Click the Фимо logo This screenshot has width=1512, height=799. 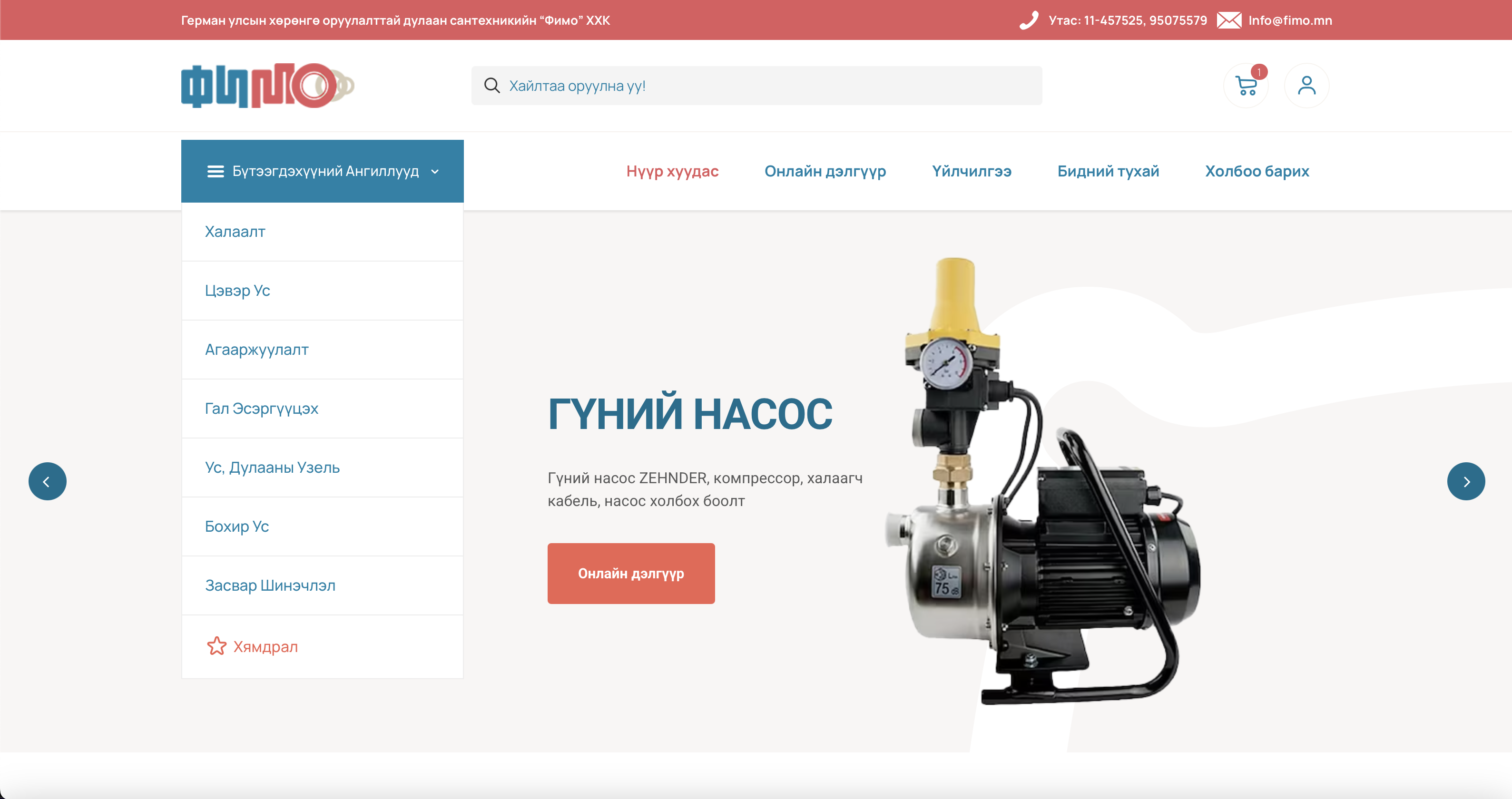point(268,86)
